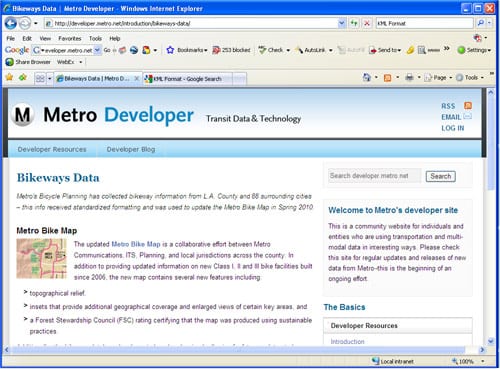
Task: Click the Check spelling toolbar button
Action: (x=271, y=50)
